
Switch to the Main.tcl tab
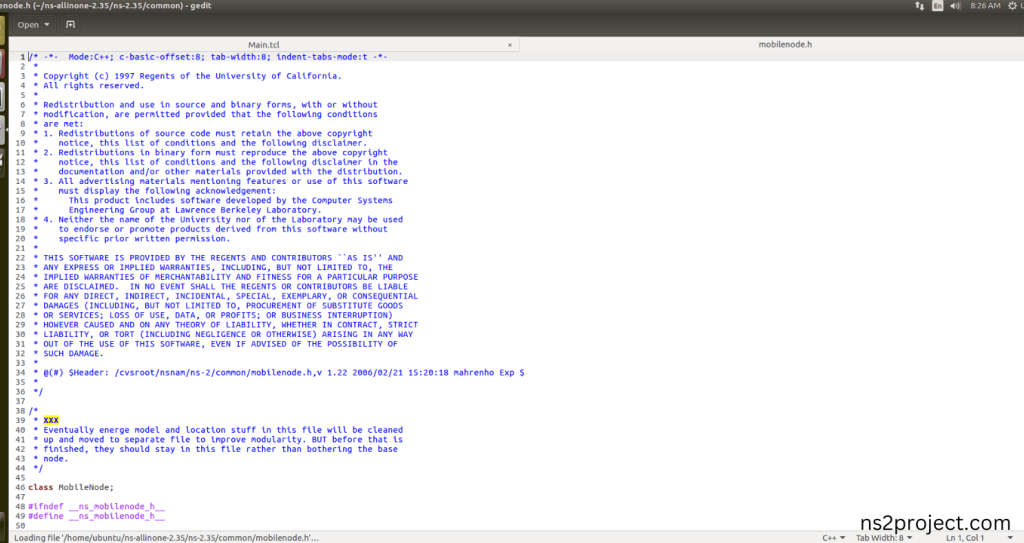(263, 45)
